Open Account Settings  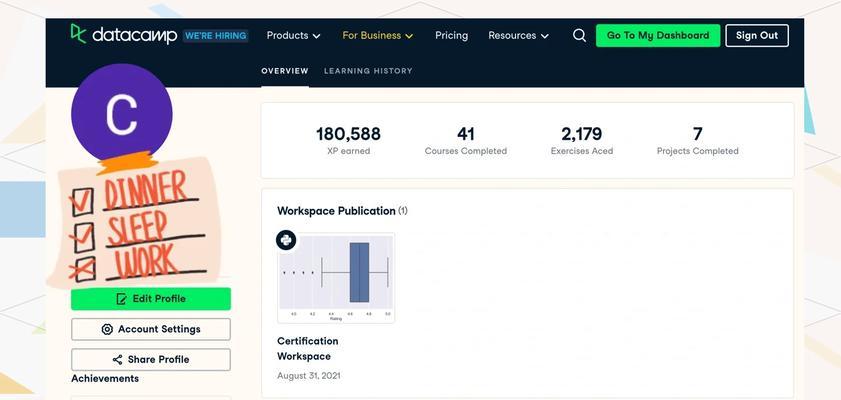151,329
